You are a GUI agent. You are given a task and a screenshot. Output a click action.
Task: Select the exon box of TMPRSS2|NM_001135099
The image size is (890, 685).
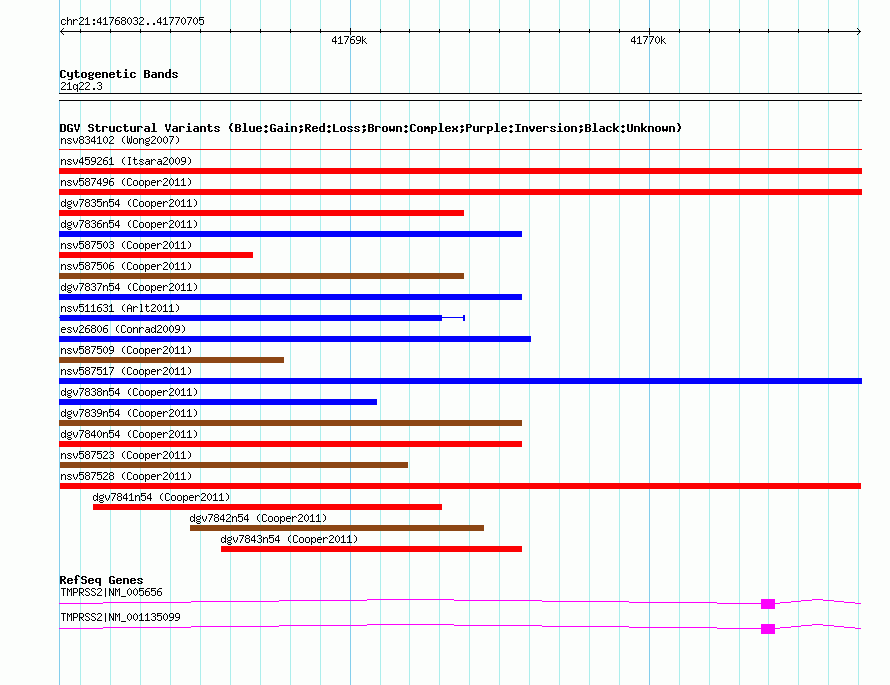click(x=768, y=629)
